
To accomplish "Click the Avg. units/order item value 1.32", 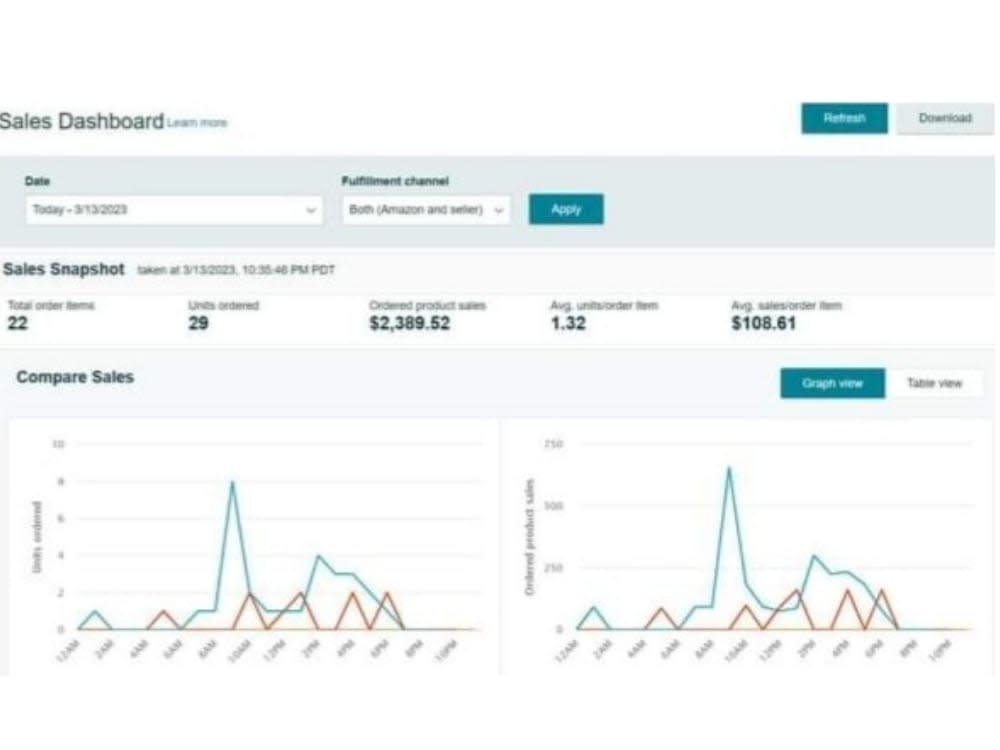I will (568, 323).
